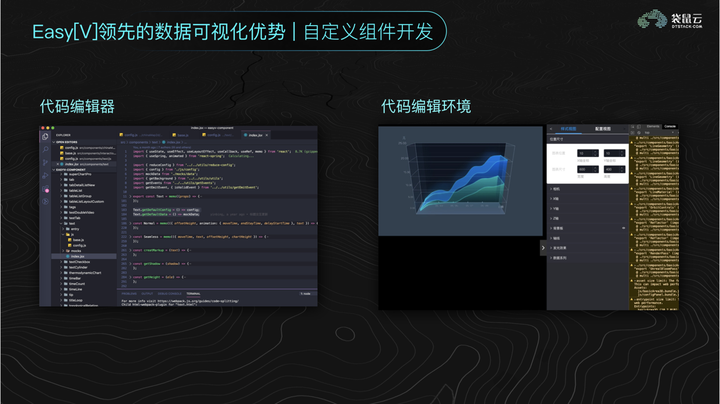This screenshot has height=404, width=720.
Task: Expand the entry folder under text
Action: pyautogui.click(x=84, y=229)
